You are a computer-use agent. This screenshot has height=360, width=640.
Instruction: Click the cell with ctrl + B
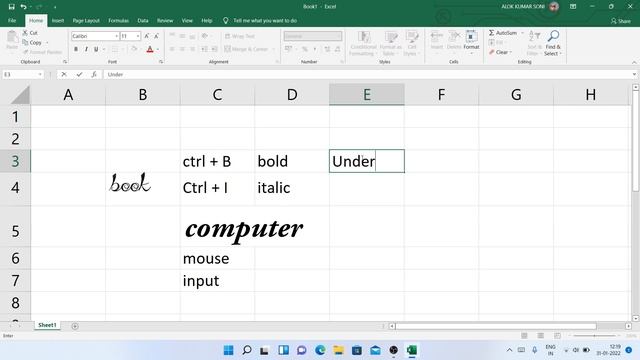(217, 161)
